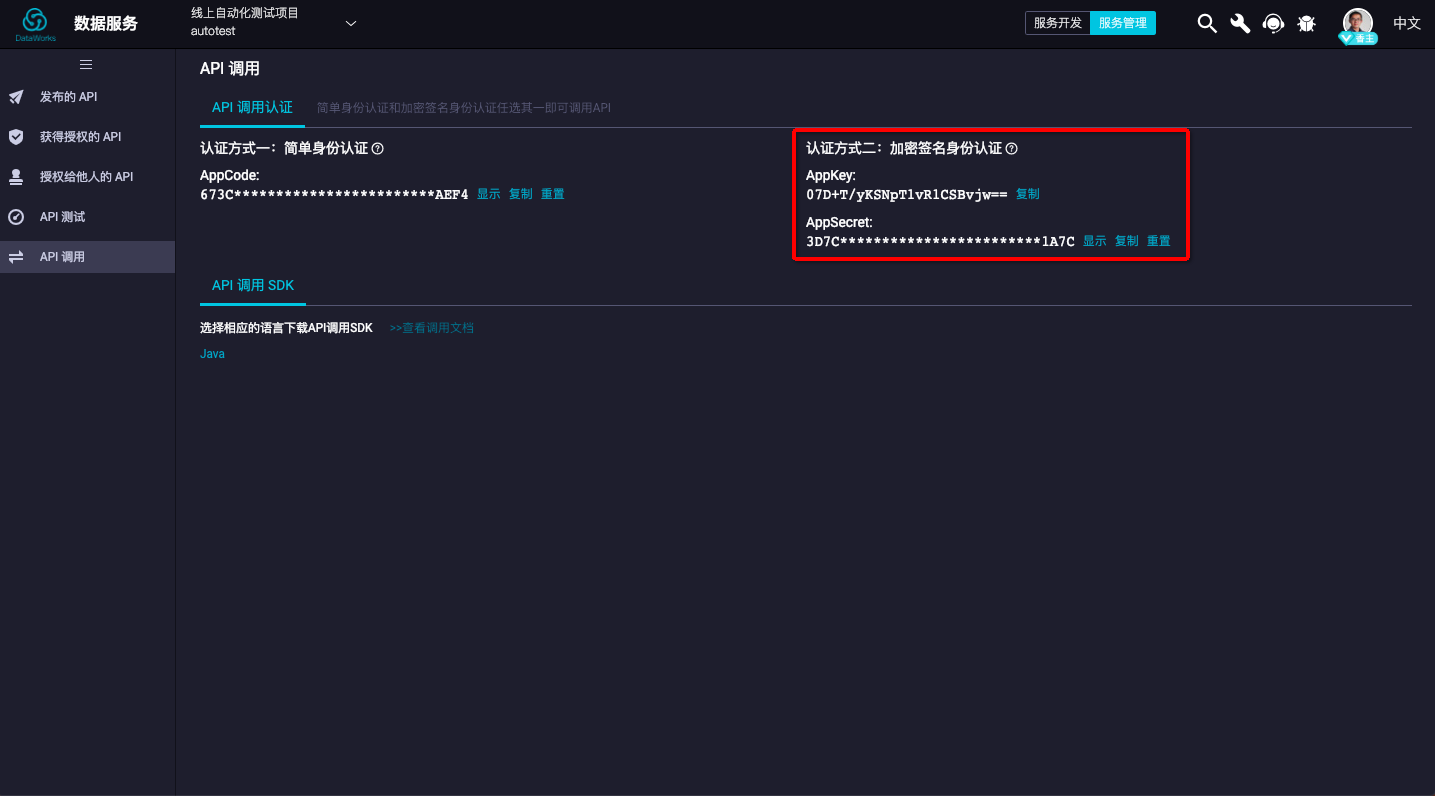Click the arrows icon beside API 调用
This screenshot has width=1435, height=796.
click(x=16, y=257)
